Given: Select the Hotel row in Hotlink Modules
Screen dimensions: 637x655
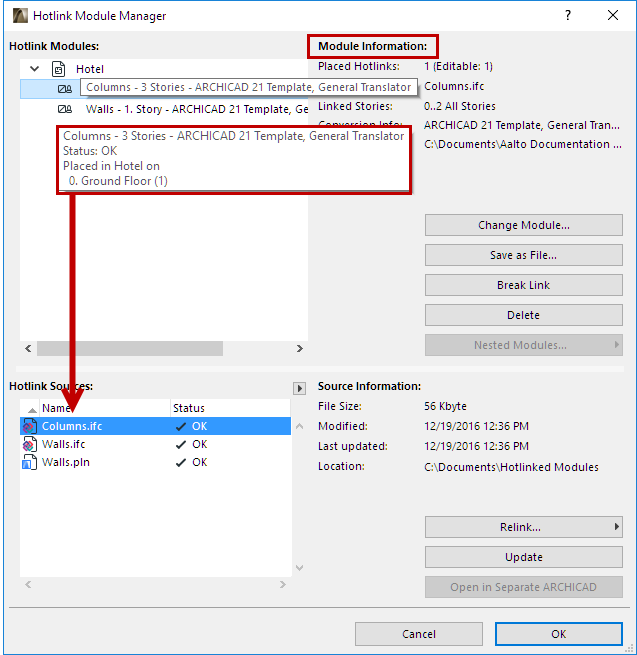Looking at the screenshot, I should point(164,69).
